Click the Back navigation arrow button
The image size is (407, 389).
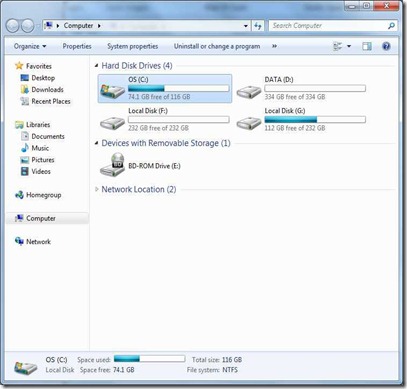[x=13, y=26]
